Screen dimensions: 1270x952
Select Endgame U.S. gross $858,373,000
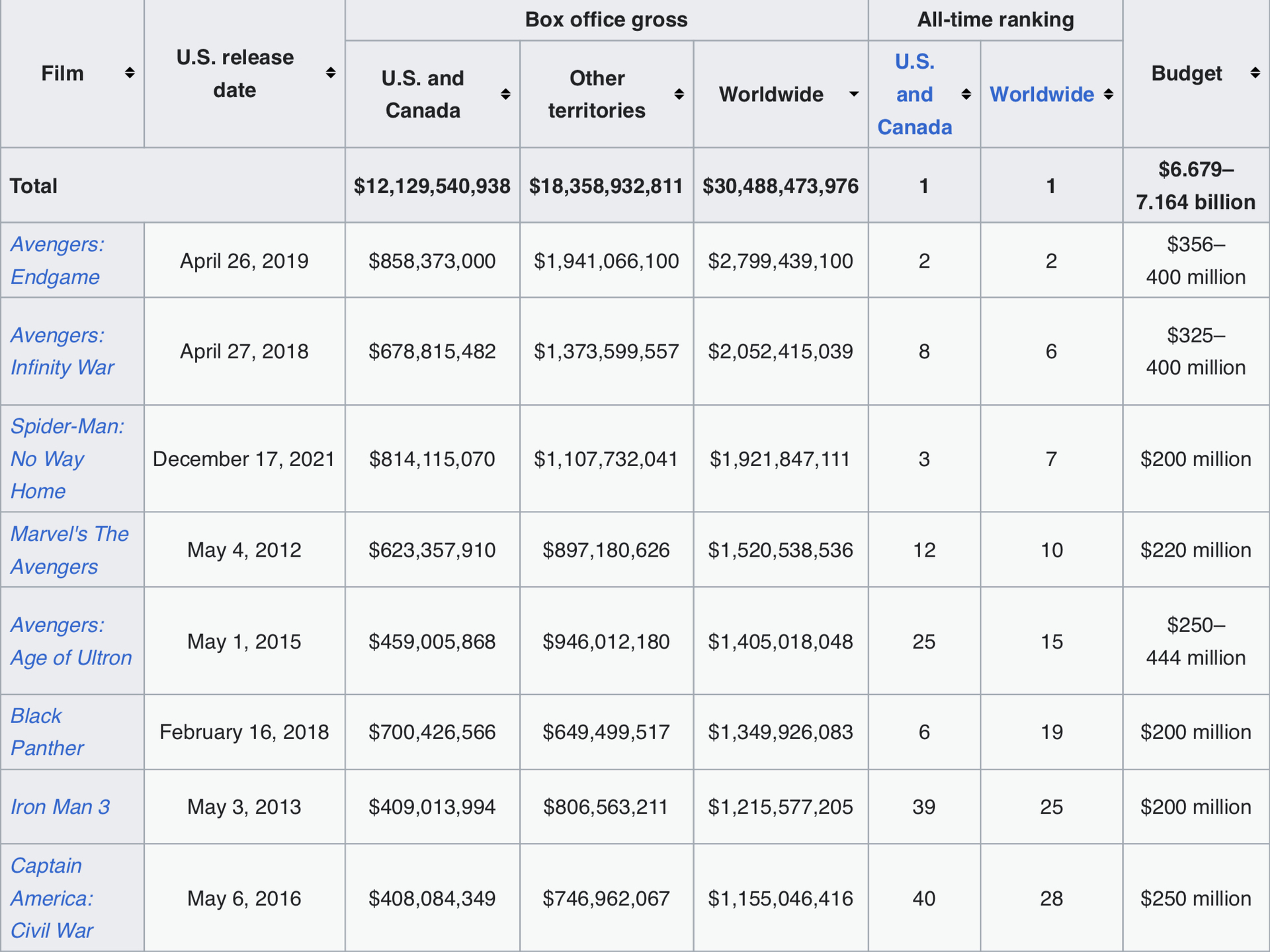point(432,260)
